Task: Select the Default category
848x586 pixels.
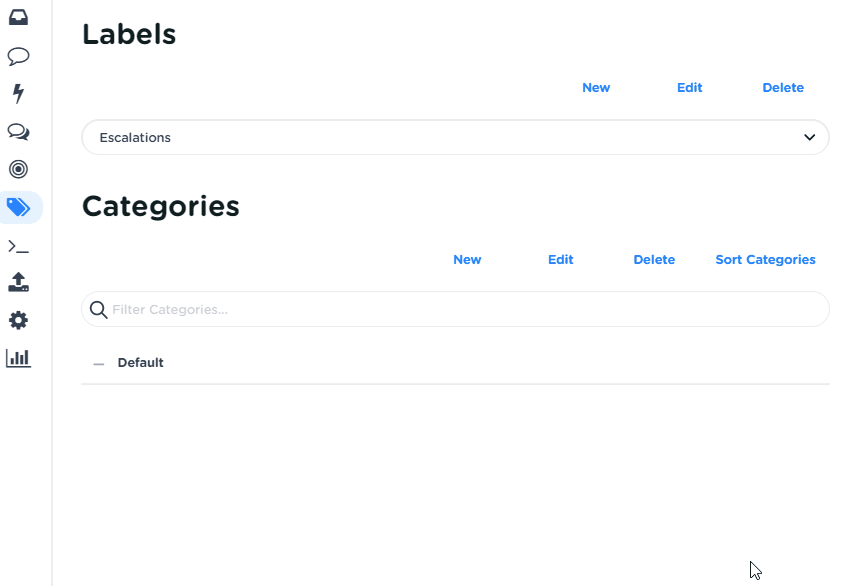Action: (x=140, y=362)
